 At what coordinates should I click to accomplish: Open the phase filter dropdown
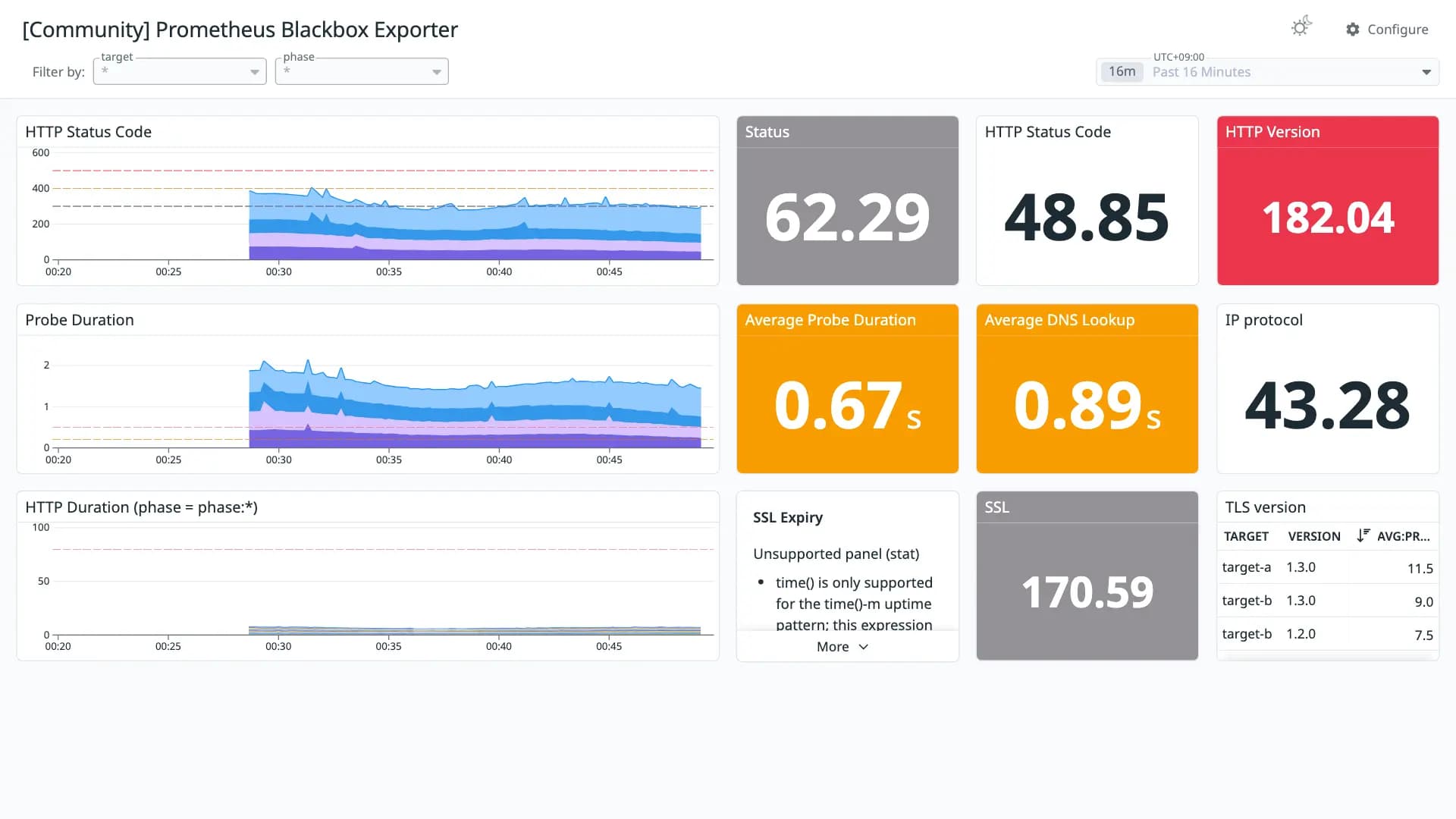tap(362, 71)
